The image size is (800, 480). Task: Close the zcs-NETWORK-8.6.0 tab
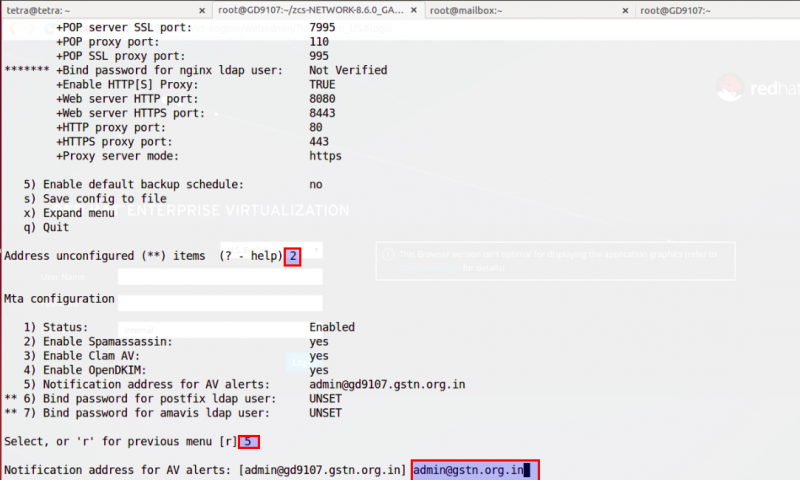414,10
